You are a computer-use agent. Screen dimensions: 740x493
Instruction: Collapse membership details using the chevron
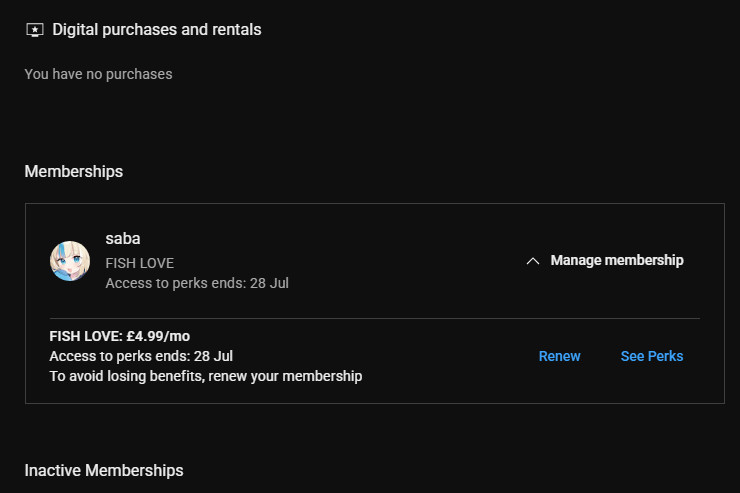(533, 261)
